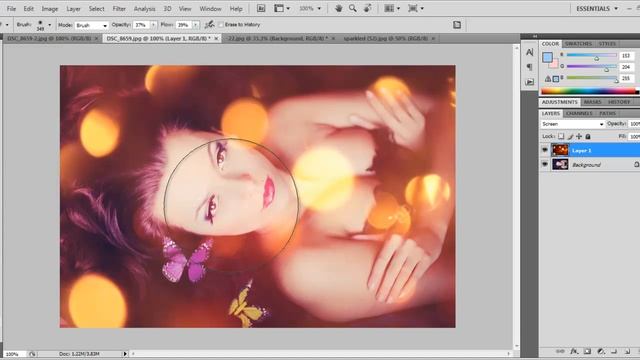Toggle lock transparent pixels
The image size is (640, 360).
(561, 136)
